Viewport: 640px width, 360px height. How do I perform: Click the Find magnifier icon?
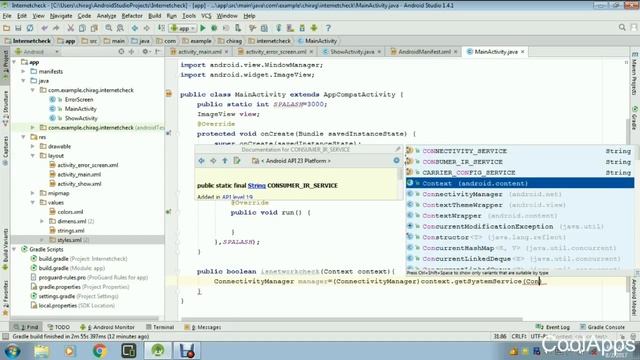109,28
